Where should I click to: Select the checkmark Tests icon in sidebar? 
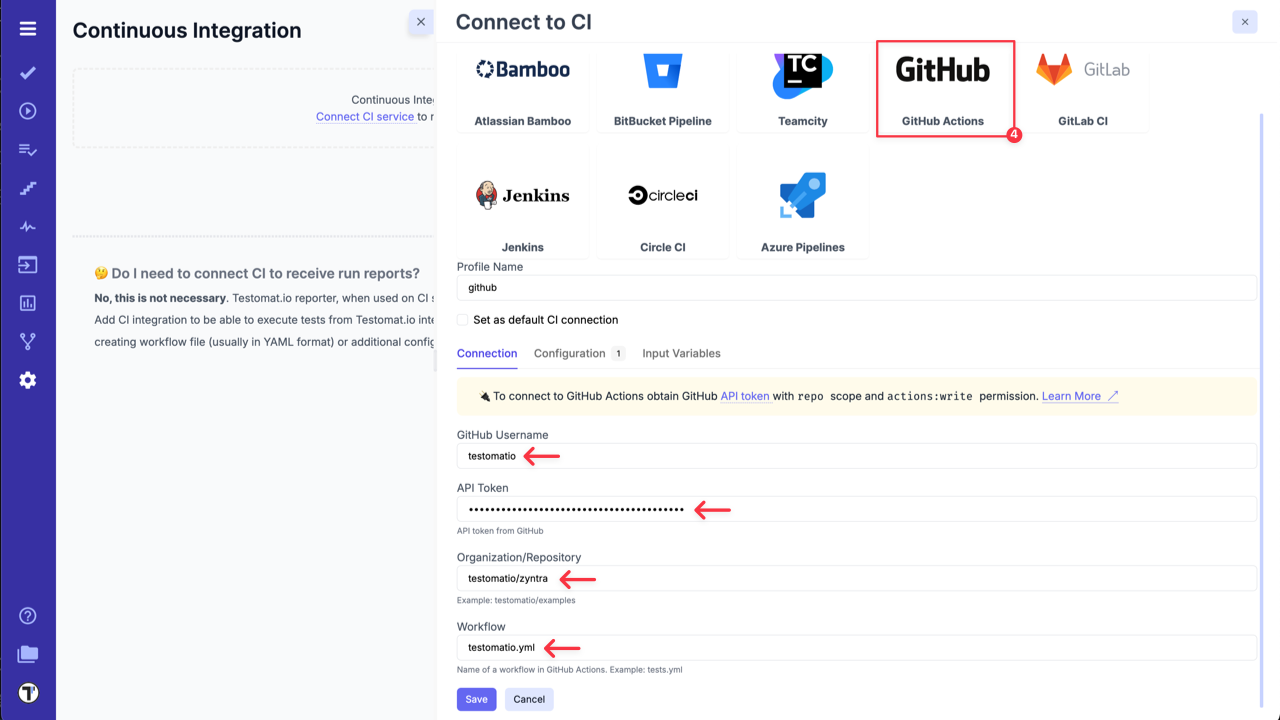coord(27,72)
